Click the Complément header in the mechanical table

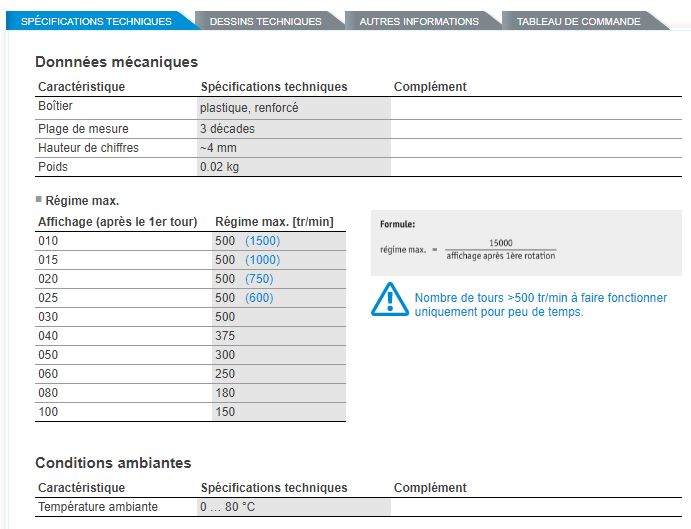[x=430, y=87]
